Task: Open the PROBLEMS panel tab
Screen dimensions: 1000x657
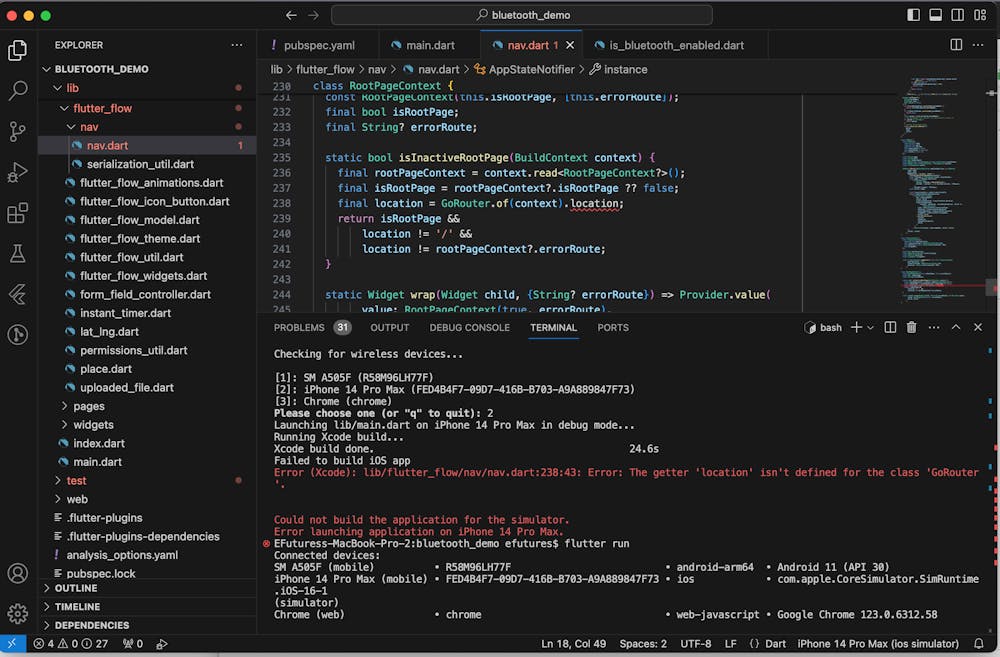Action: tap(299, 327)
